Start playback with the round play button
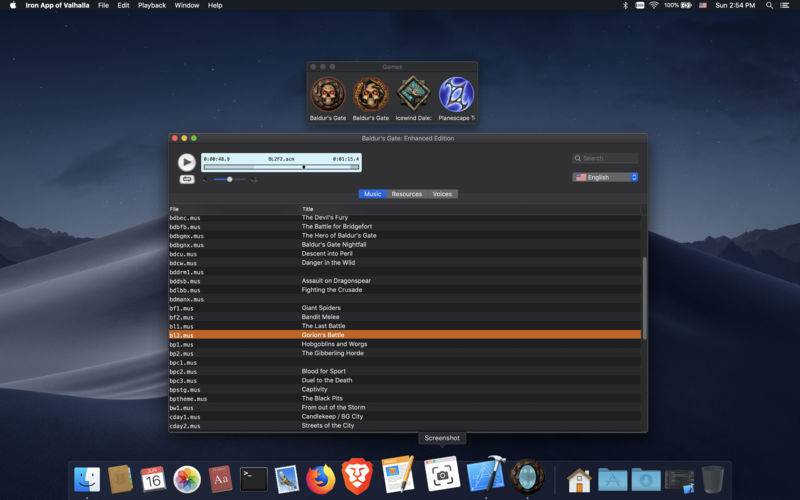Screen dimensions: 800x500 click(187, 162)
